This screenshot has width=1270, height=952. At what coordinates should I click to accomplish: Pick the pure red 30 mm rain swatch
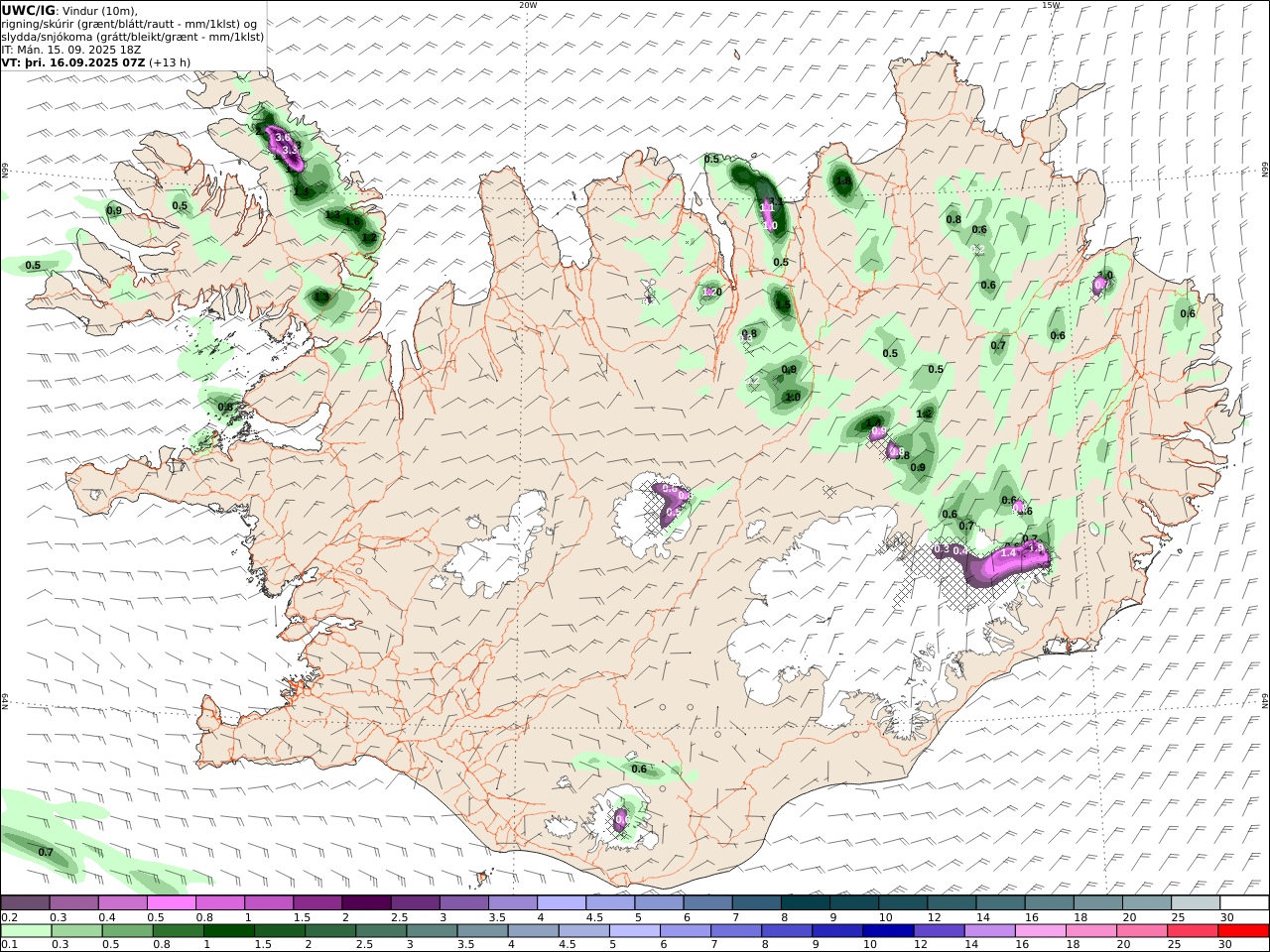coord(1244,931)
